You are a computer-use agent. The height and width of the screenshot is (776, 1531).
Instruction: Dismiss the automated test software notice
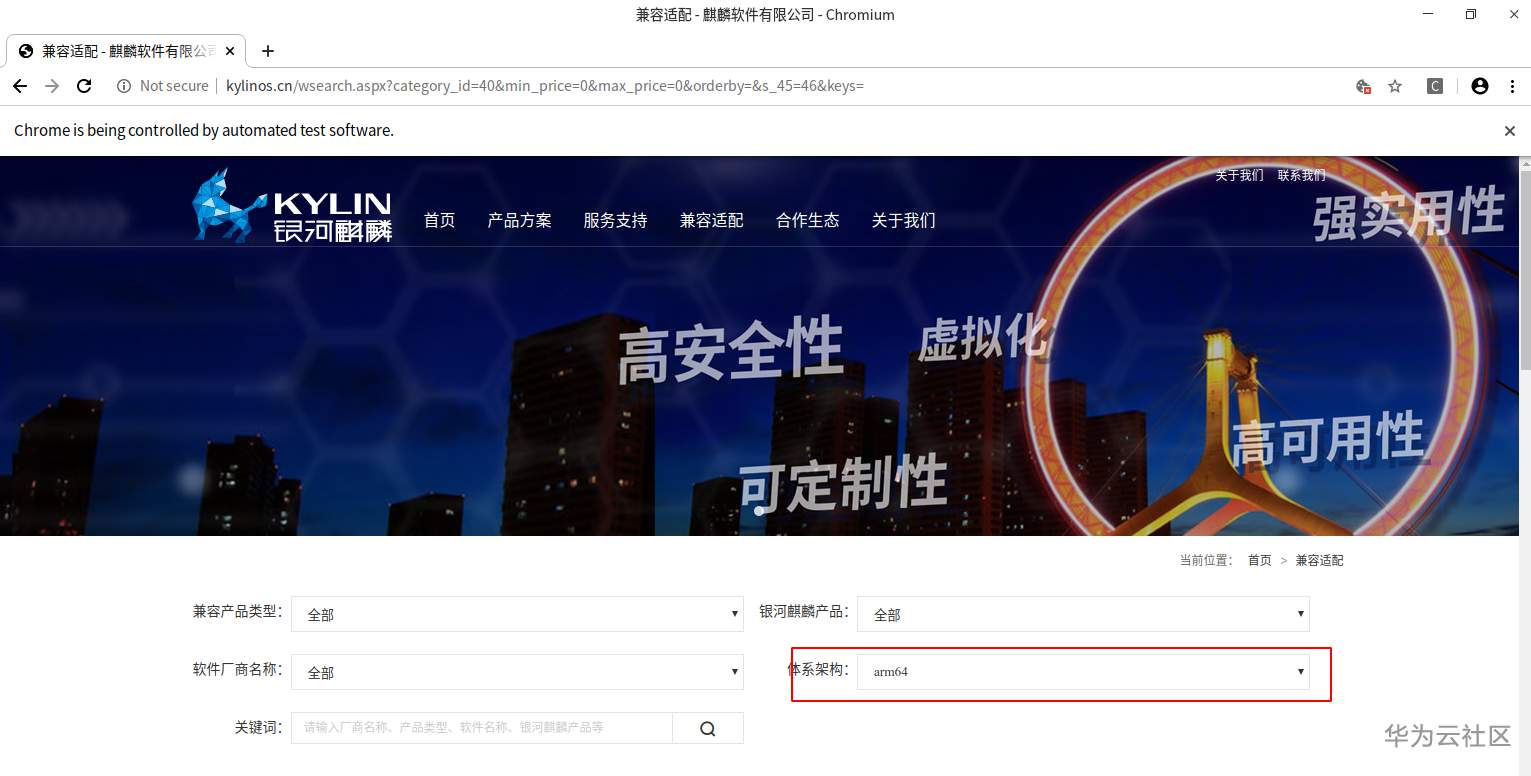1510,131
